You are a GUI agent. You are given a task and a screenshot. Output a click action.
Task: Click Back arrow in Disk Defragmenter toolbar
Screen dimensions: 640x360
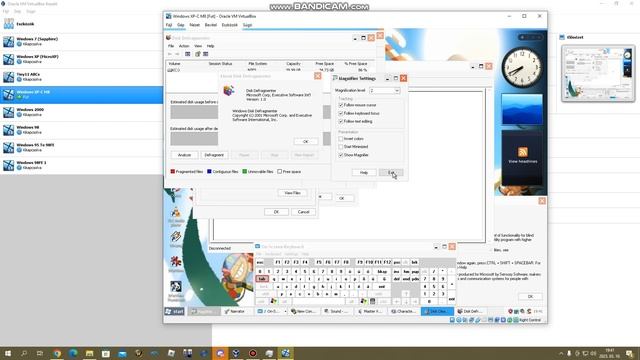pyautogui.click(x=170, y=54)
